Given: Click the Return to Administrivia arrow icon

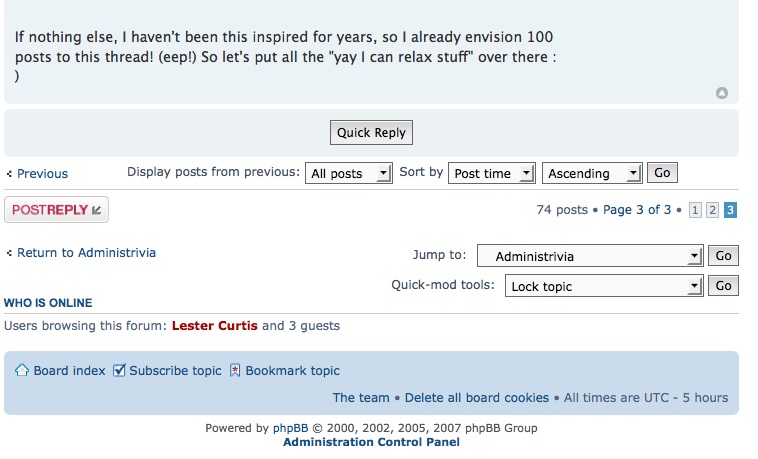Looking at the screenshot, I should (9, 253).
